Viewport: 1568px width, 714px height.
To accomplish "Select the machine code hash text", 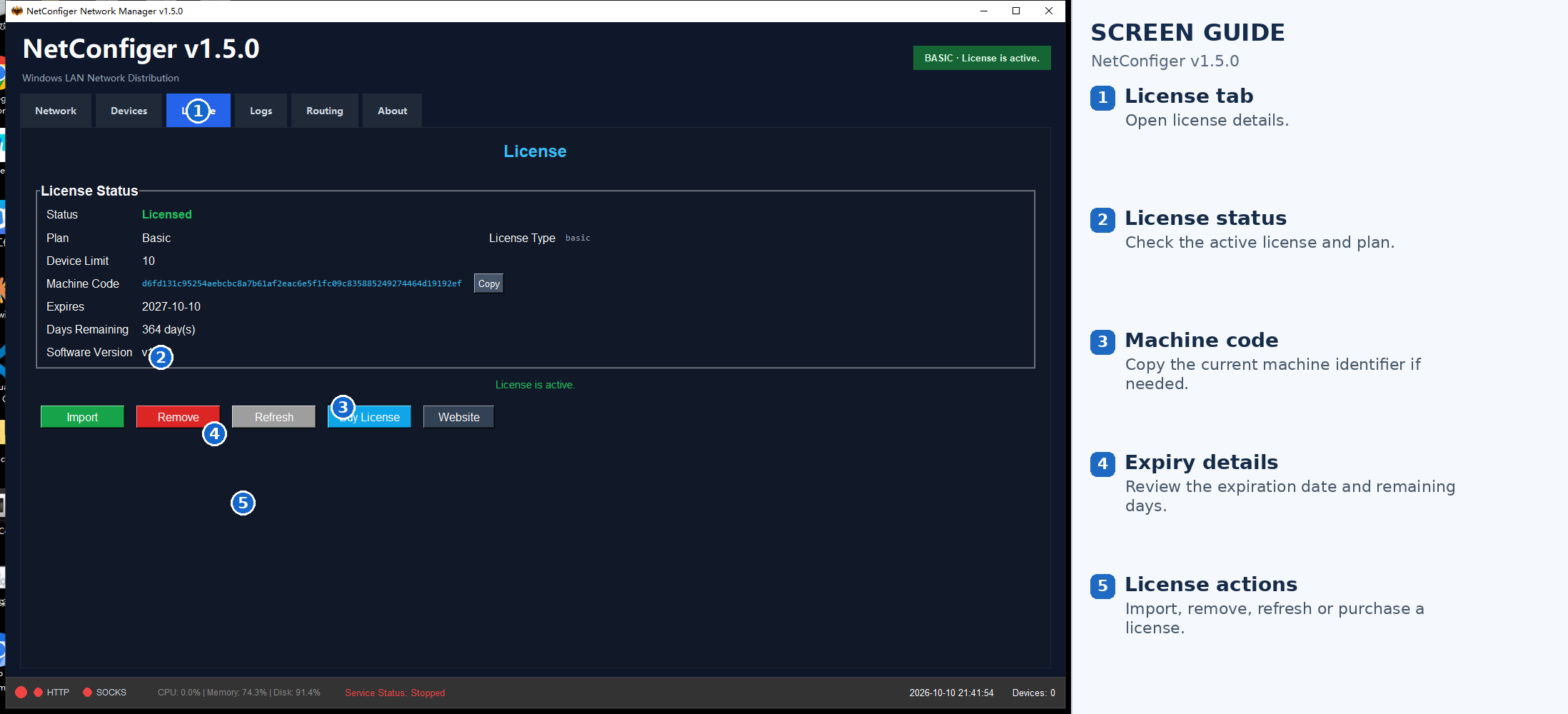I will coord(301,283).
